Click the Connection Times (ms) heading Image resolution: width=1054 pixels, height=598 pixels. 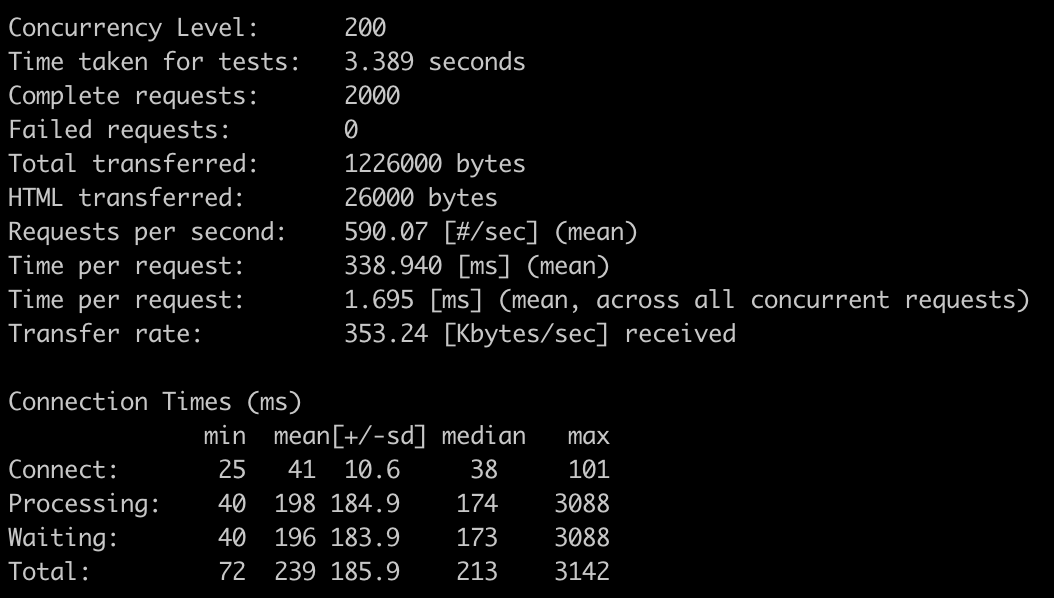pos(155,402)
